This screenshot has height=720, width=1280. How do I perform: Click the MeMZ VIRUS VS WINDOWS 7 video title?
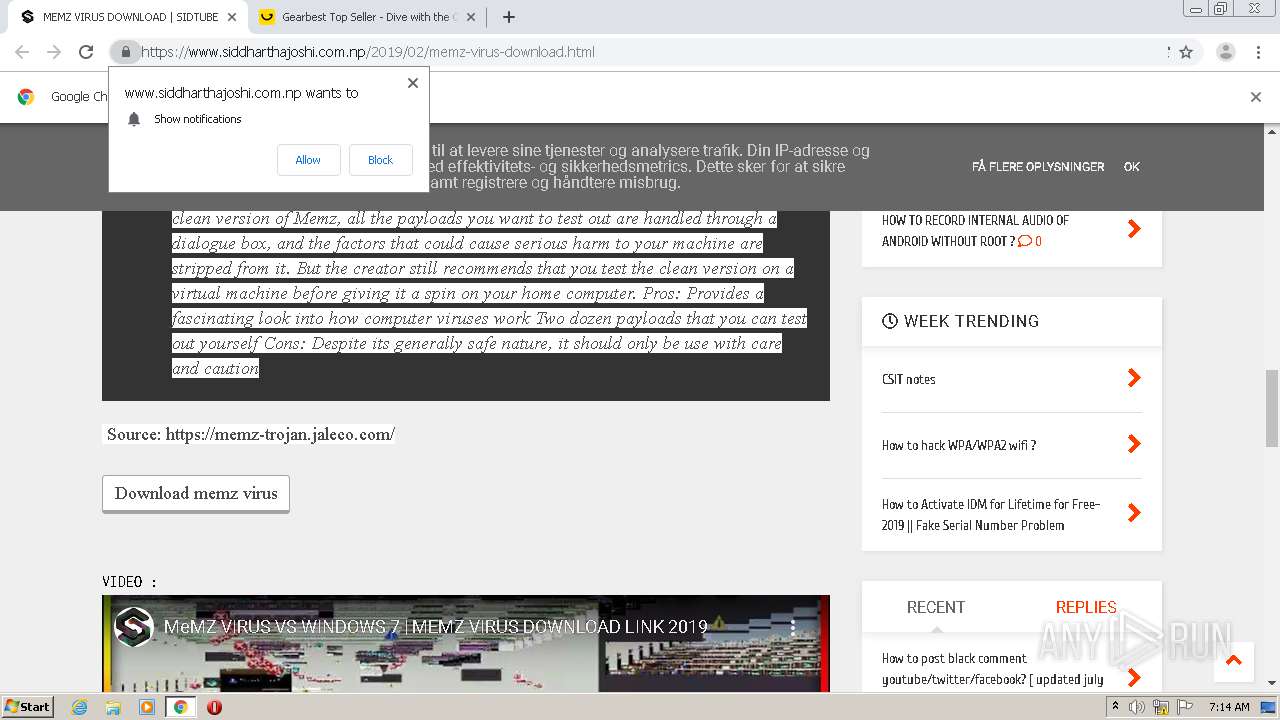(435, 627)
